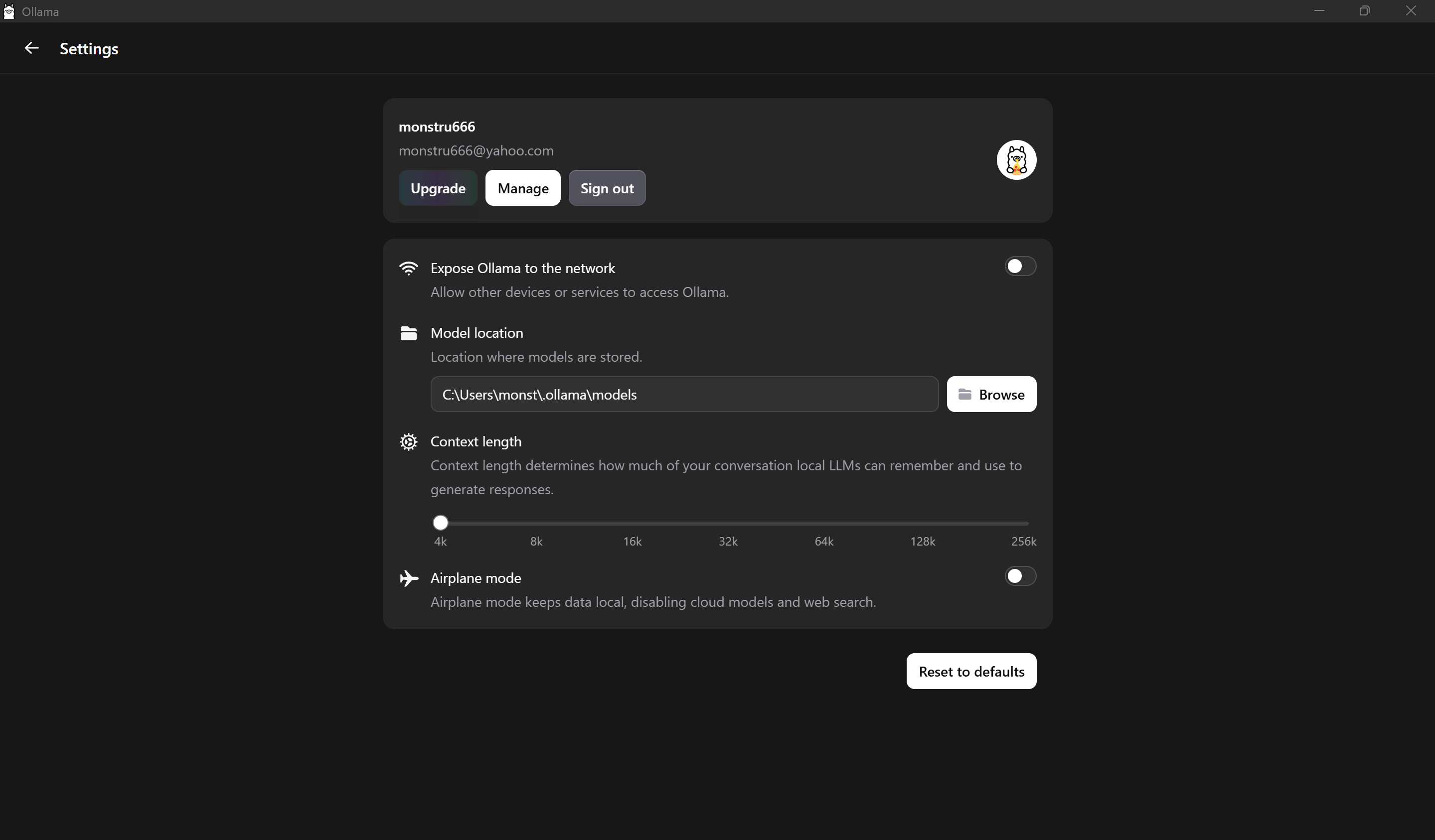This screenshot has height=840, width=1435.
Task: Set context length to 128k mark
Action: click(923, 523)
